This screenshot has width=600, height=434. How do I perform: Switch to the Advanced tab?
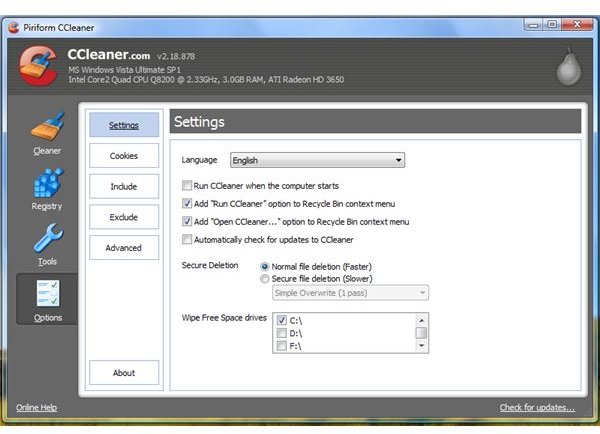pos(124,248)
